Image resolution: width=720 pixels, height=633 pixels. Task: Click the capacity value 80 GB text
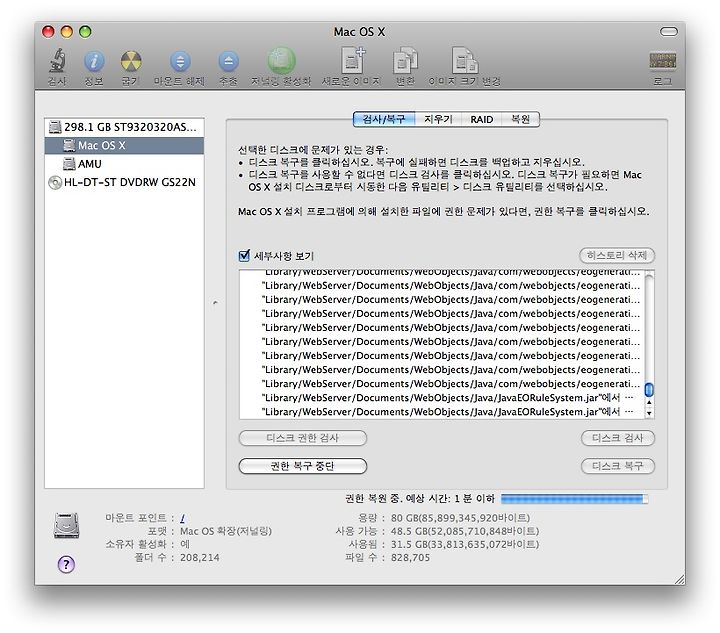[460, 518]
